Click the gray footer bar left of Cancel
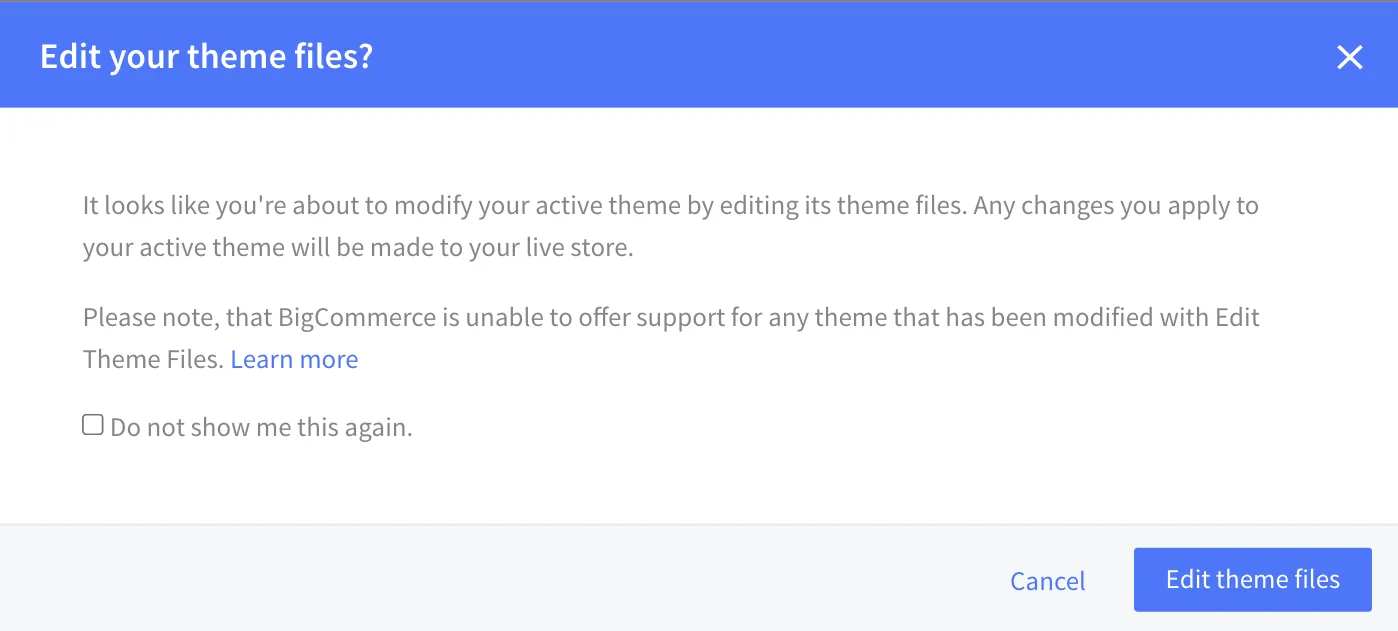 [500, 579]
